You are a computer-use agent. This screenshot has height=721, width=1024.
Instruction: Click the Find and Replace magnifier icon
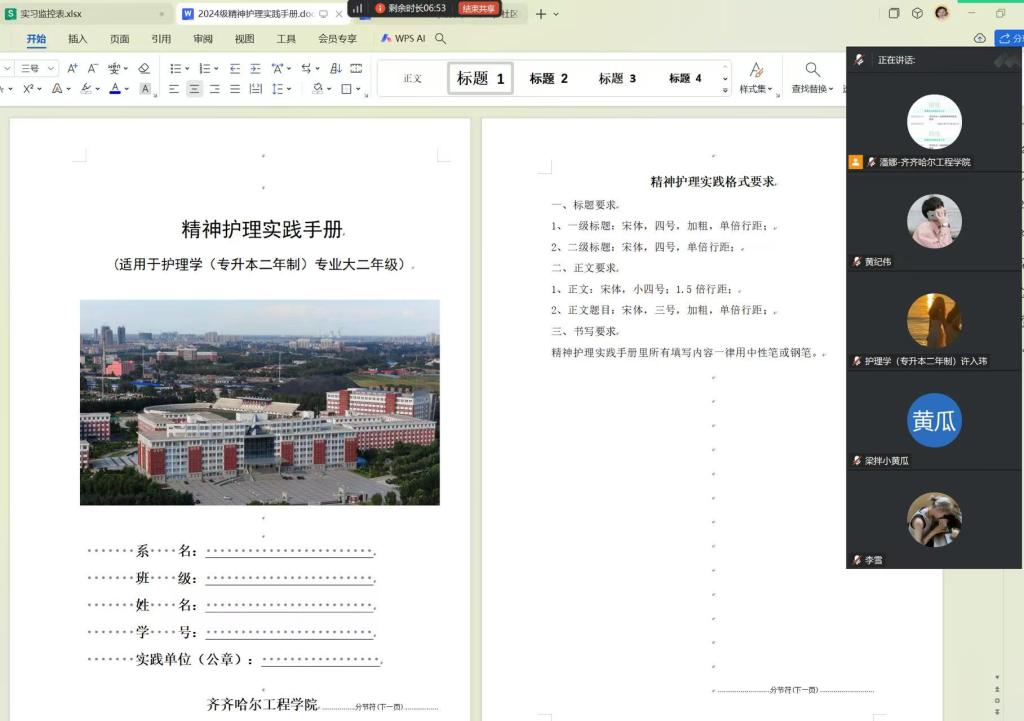click(812, 70)
